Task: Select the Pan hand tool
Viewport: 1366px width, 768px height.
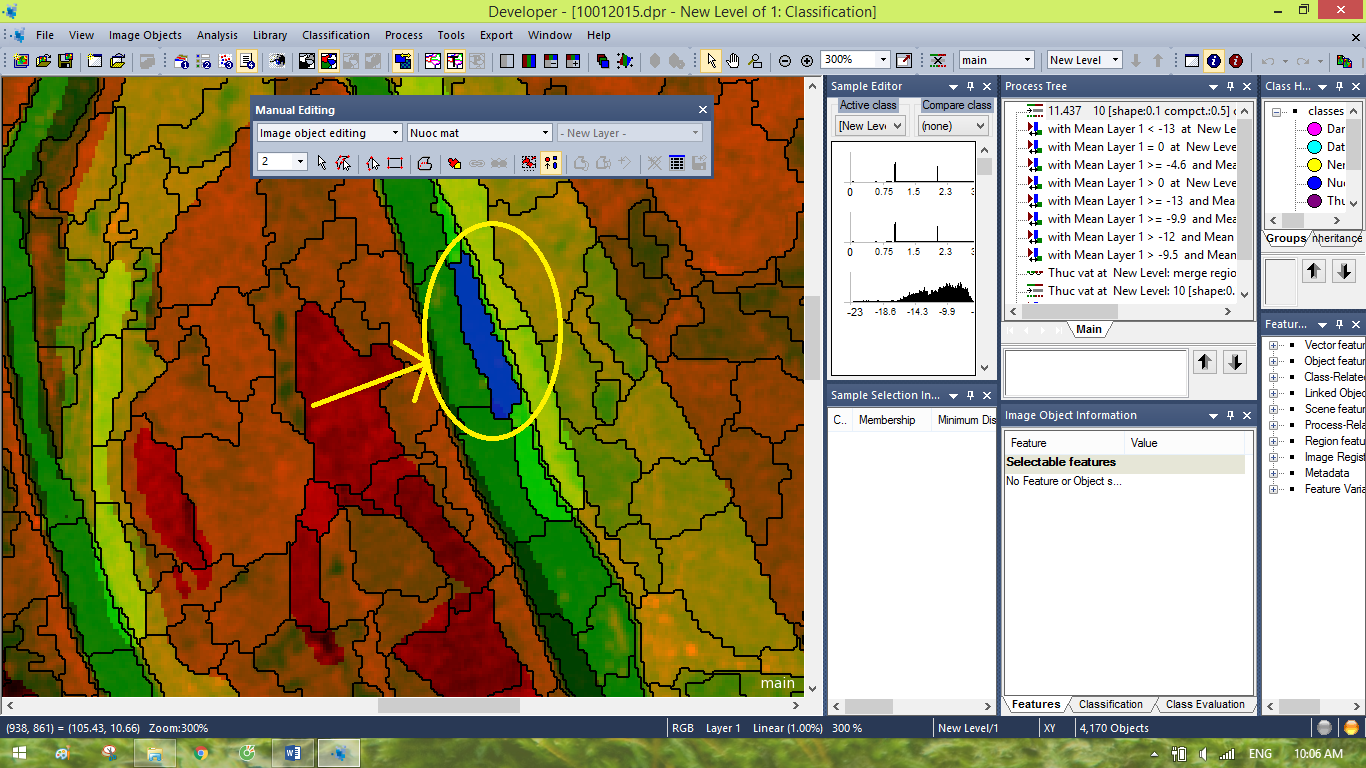Action: (x=732, y=60)
